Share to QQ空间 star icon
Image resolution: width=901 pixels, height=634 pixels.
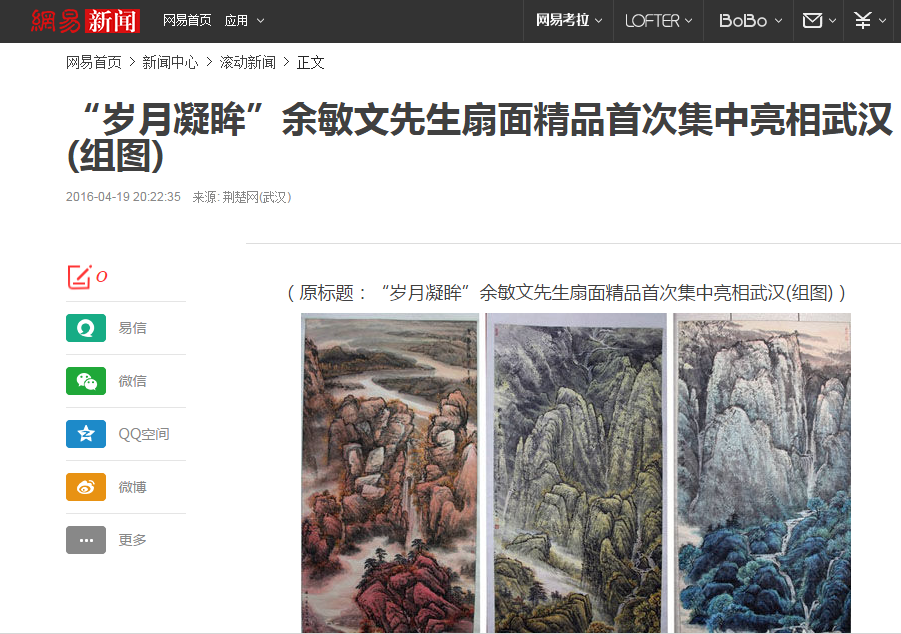(86, 434)
